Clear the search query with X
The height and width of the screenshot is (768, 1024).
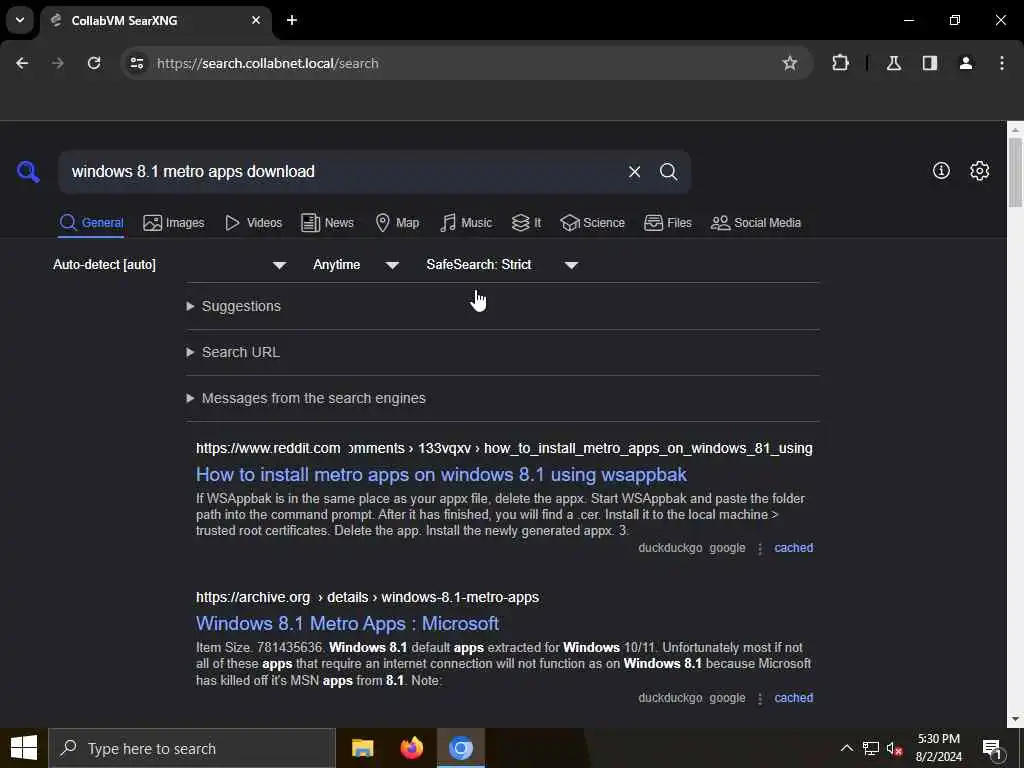[634, 172]
